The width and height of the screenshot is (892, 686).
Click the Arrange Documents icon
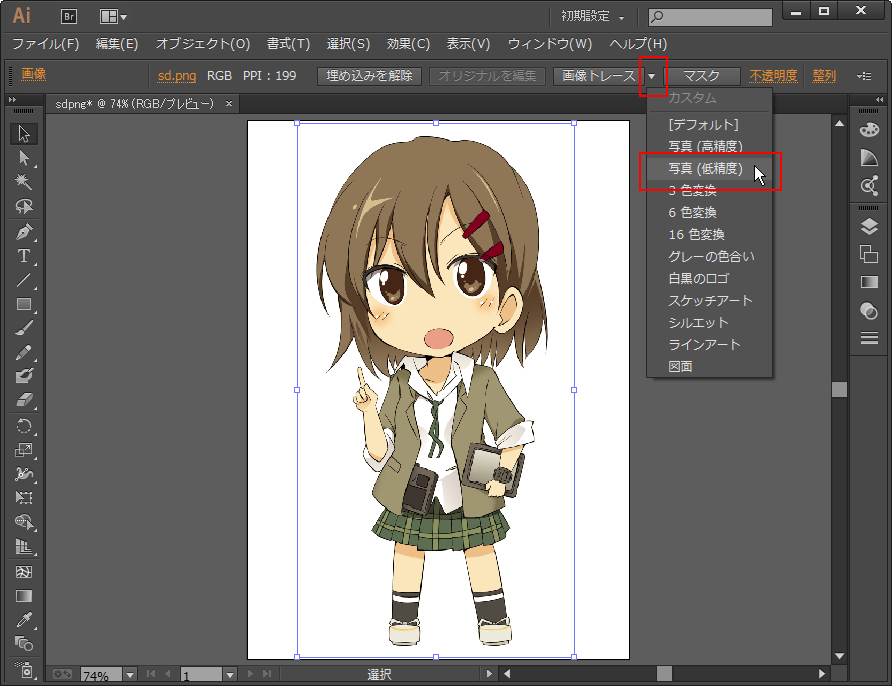pyautogui.click(x=112, y=17)
